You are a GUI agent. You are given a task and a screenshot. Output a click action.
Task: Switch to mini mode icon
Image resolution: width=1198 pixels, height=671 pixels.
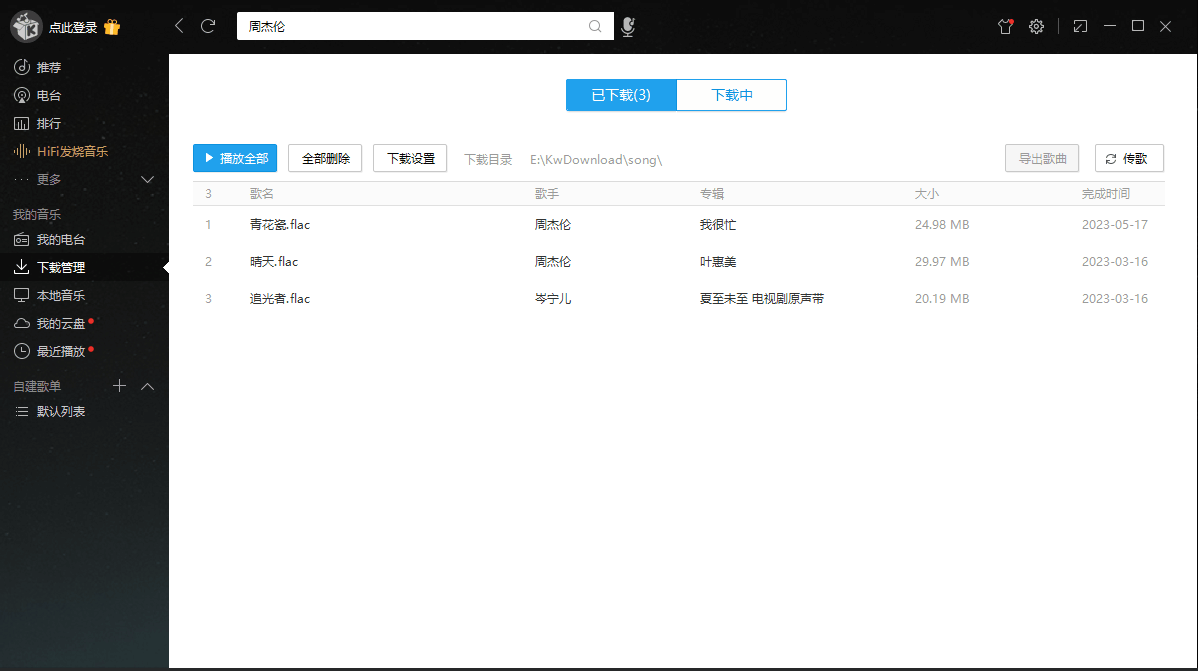point(1080,27)
